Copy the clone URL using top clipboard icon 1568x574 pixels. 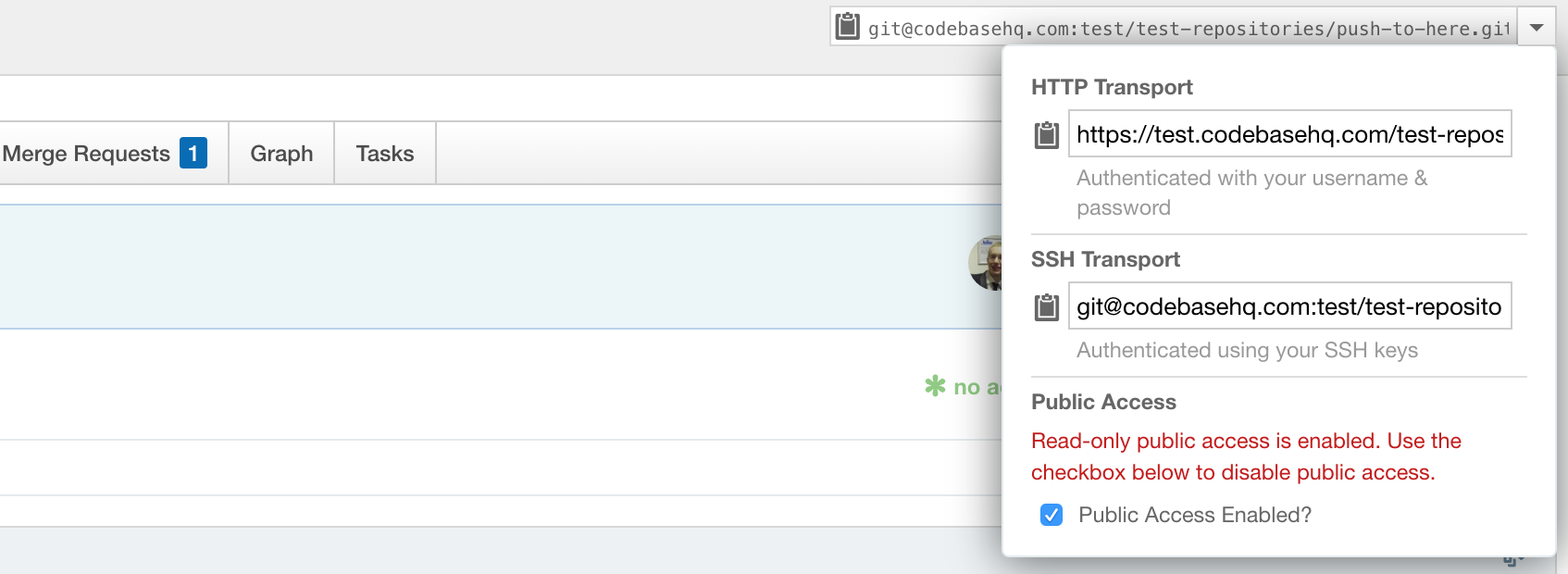tap(847, 27)
